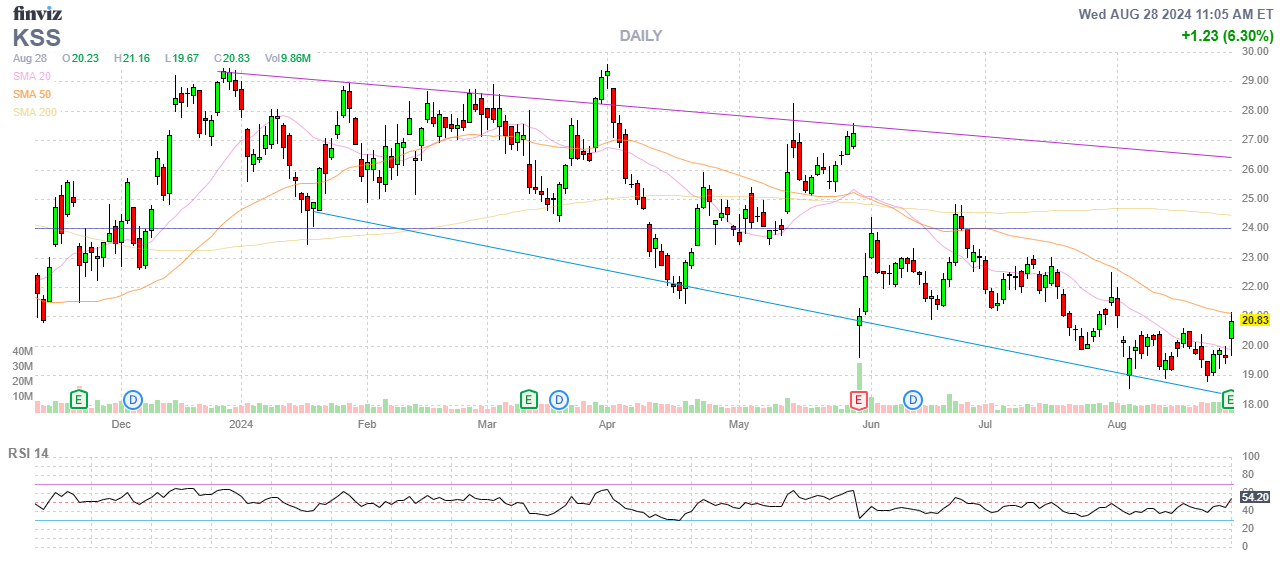Click the DAILY timeframe label
1287x562 pixels.
point(640,35)
